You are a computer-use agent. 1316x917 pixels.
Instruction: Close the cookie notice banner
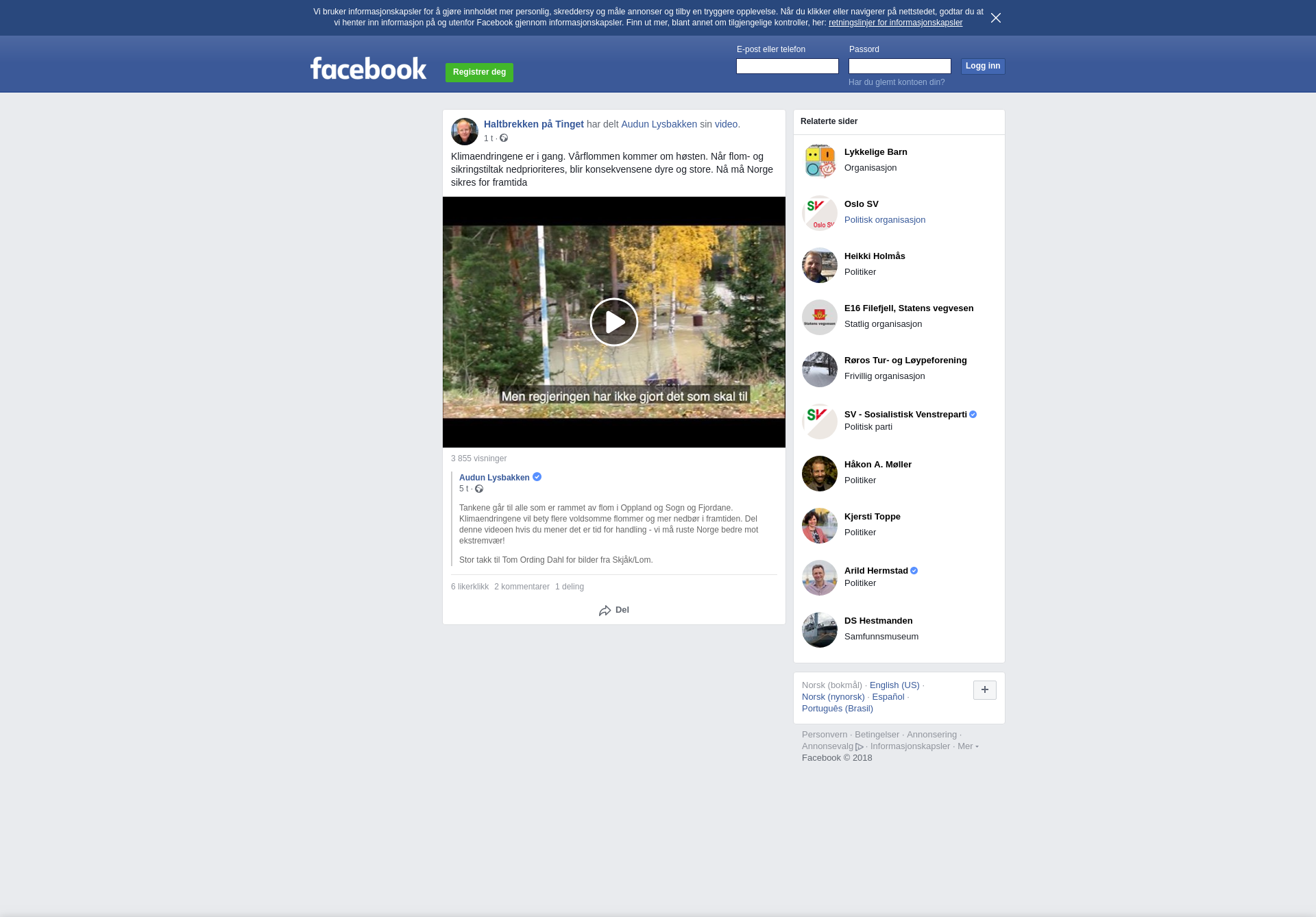click(996, 18)
